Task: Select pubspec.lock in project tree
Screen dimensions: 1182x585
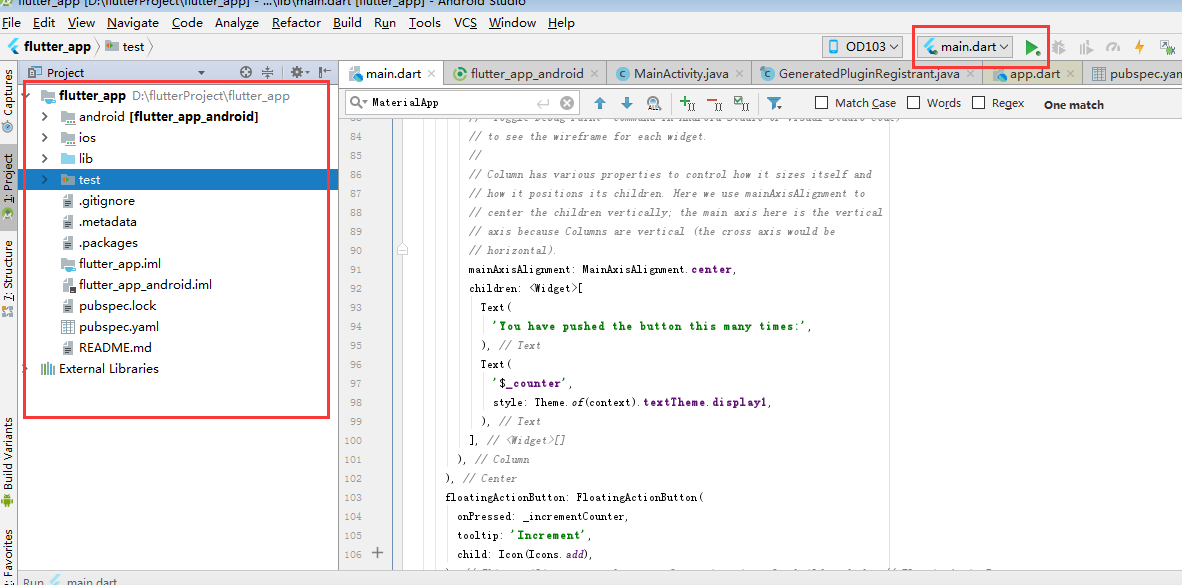Action: click(x=118, y=306)
